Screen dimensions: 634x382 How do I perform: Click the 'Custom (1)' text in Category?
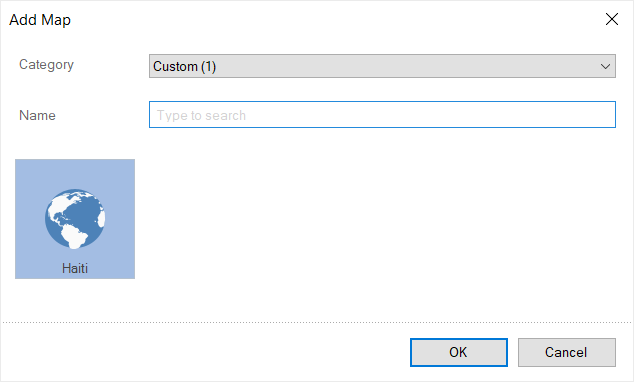click(x=184, y=66)
